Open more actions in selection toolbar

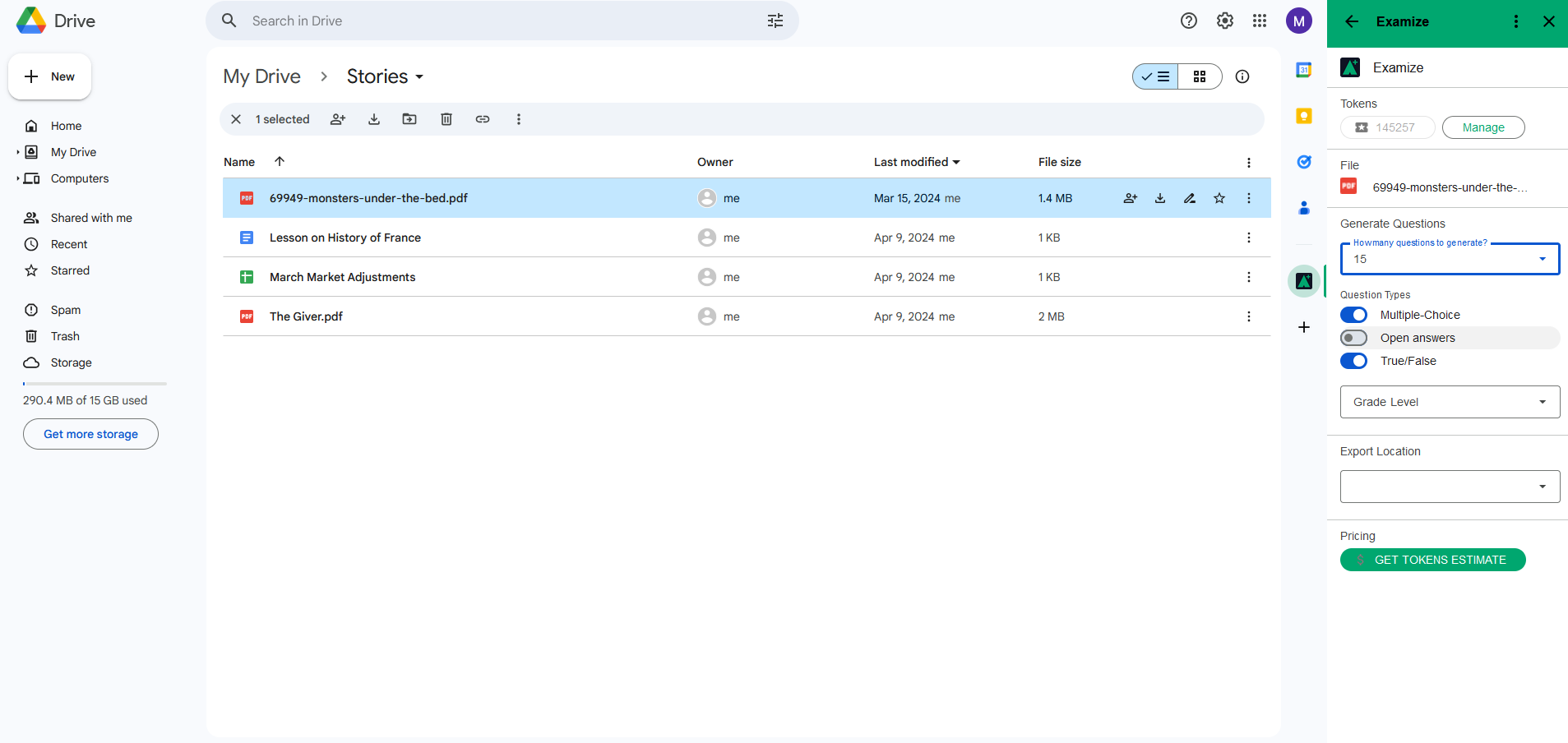pos(519,119)
